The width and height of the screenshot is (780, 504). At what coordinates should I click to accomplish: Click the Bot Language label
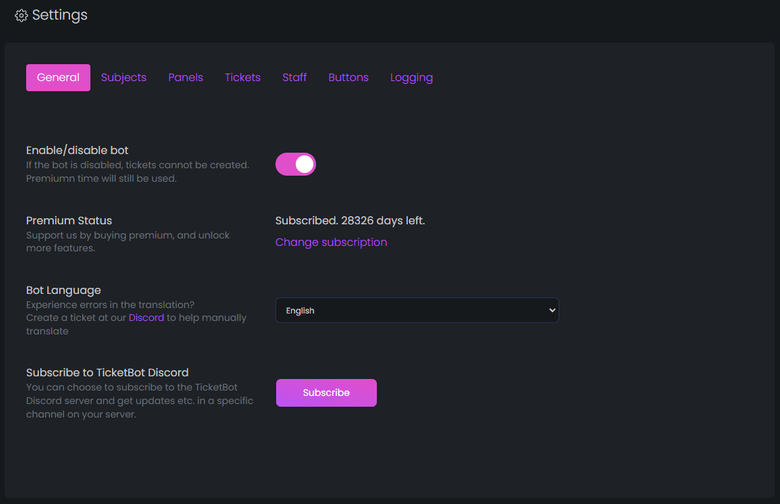click(64, 290)
